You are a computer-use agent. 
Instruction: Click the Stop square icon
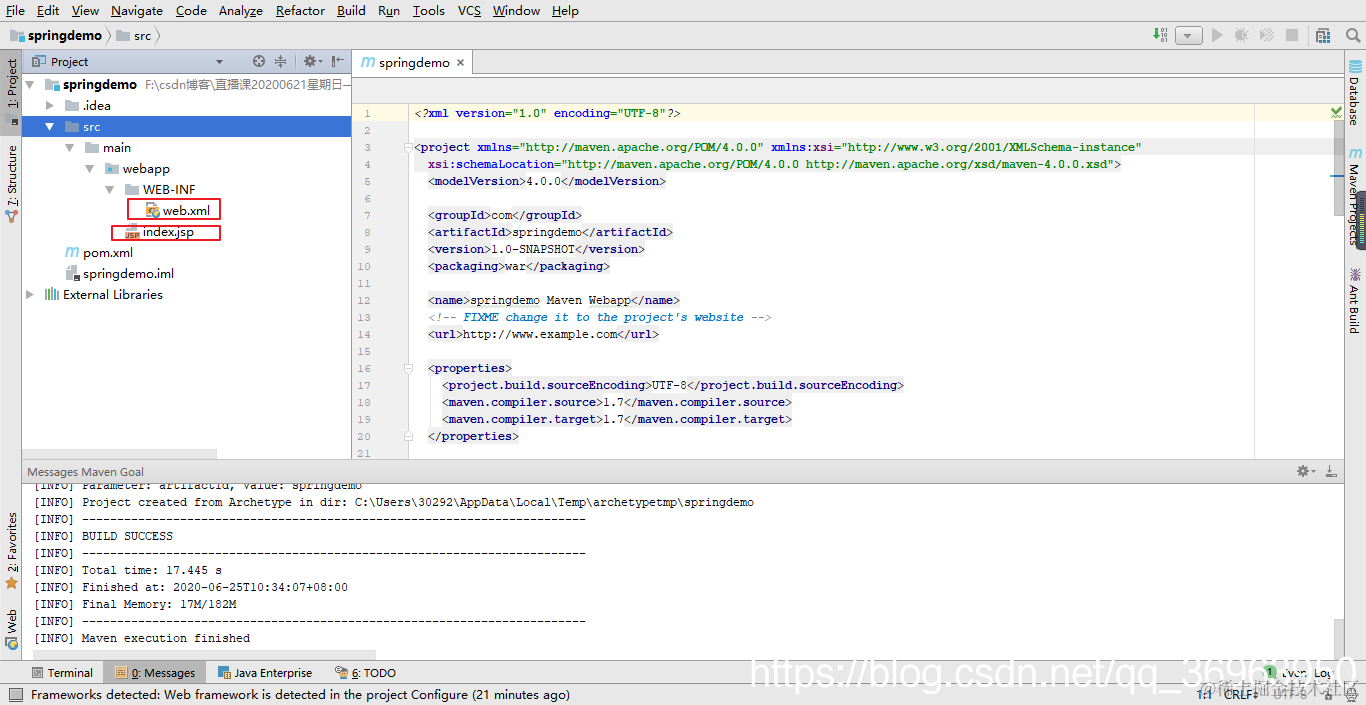(x=1294, y=35)
